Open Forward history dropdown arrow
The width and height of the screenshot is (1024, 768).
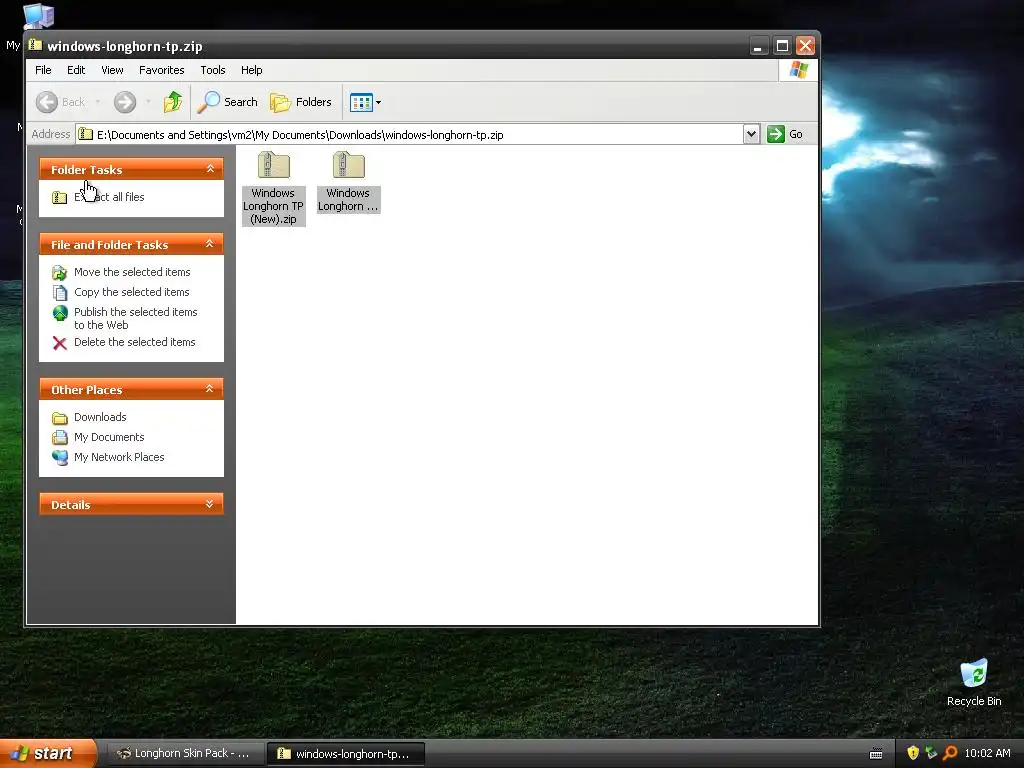tap(148, 102)
